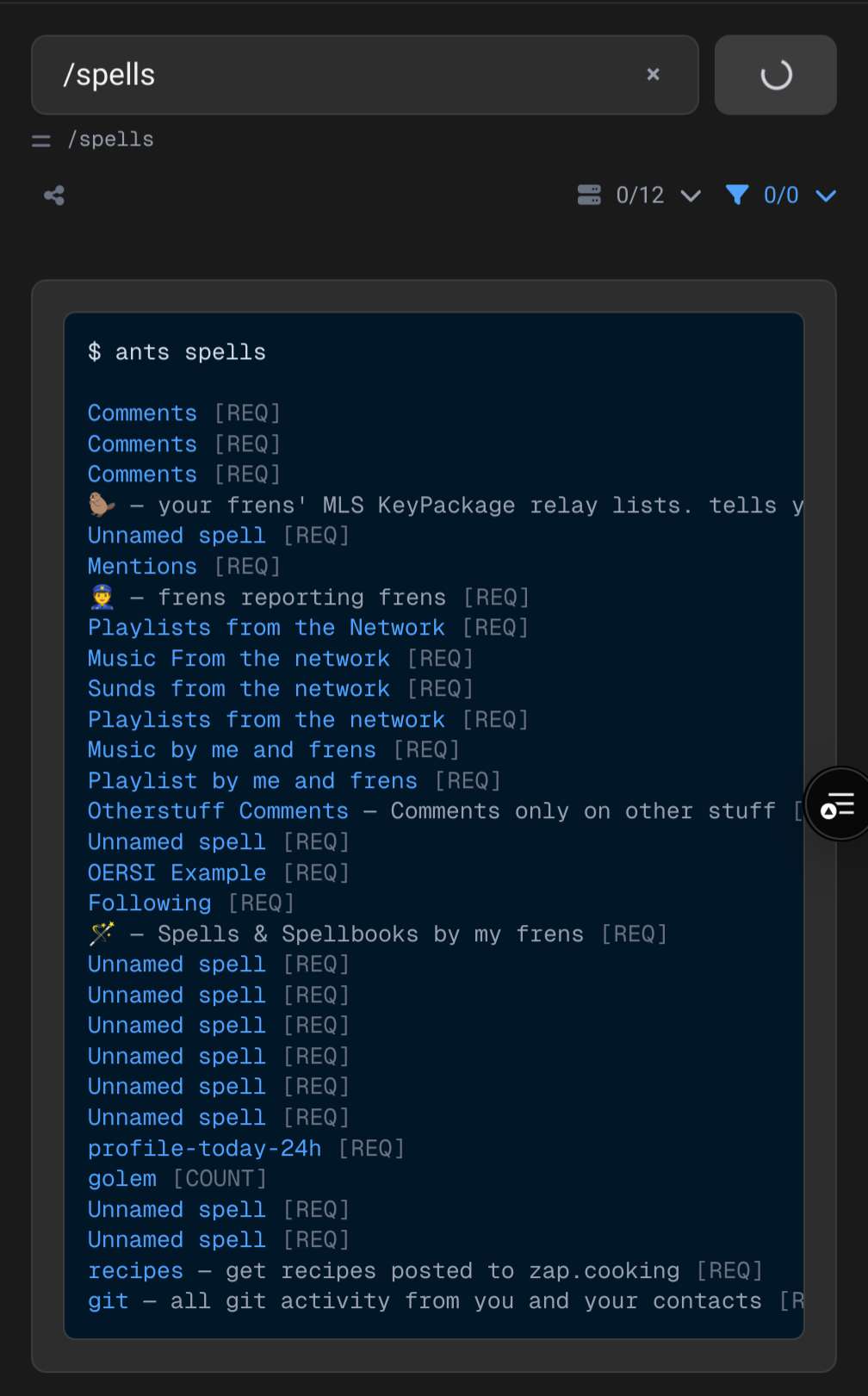Click the loading spinner button
Image resolution: width=868 pixels, height=1396 pixels.
pos(775,75)
